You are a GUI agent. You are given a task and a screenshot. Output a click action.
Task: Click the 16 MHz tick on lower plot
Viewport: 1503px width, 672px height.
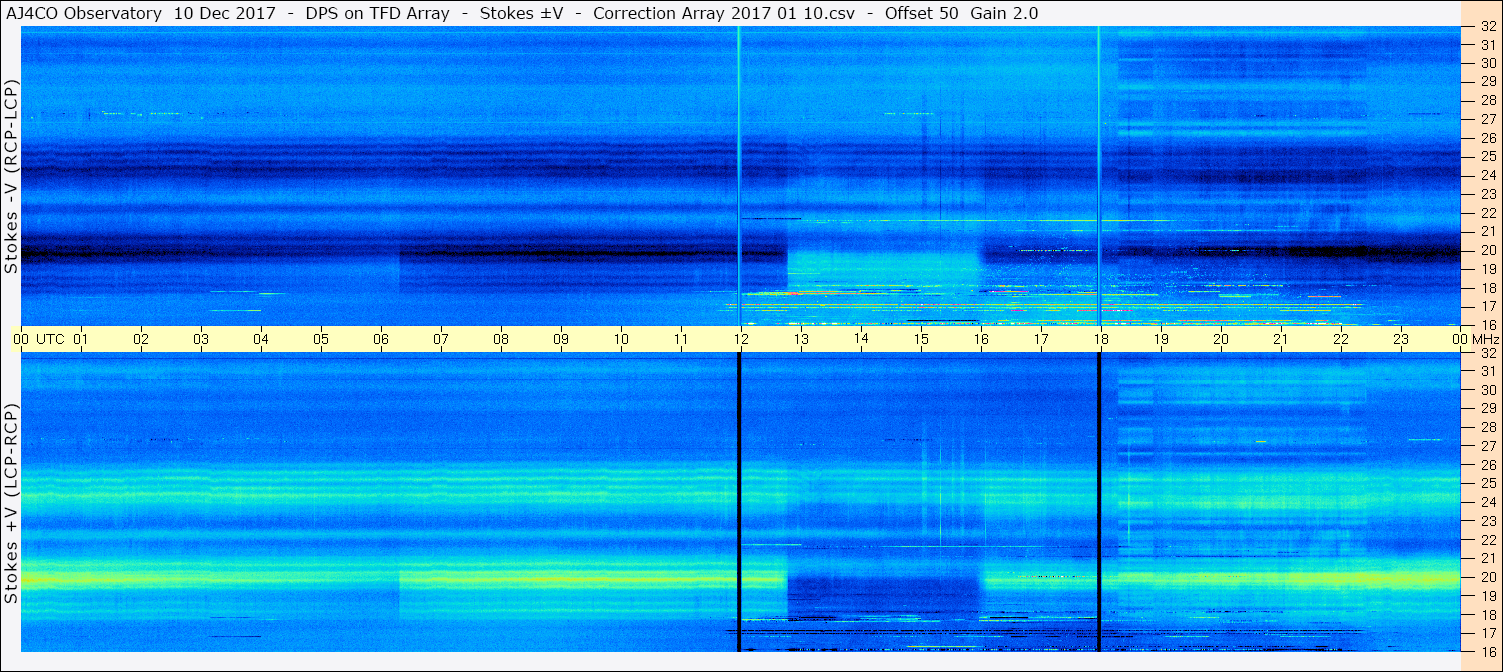click(1487, 651)
